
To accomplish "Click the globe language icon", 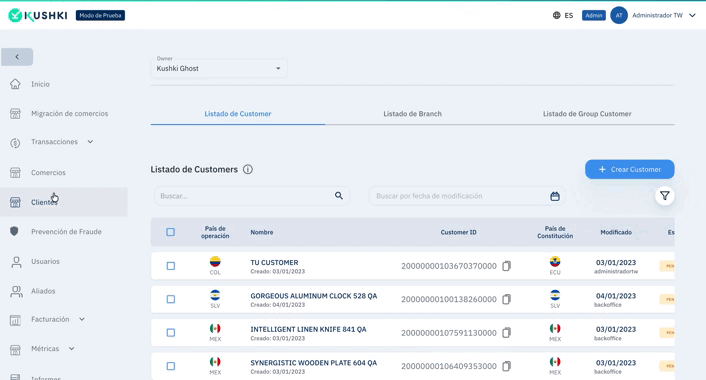I will point(557,15).
